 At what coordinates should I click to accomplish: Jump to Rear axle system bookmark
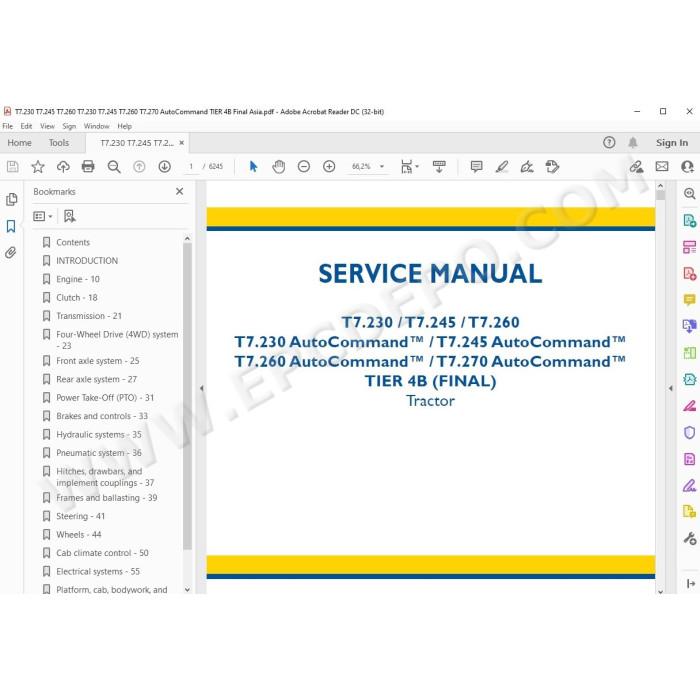point(96,379)
